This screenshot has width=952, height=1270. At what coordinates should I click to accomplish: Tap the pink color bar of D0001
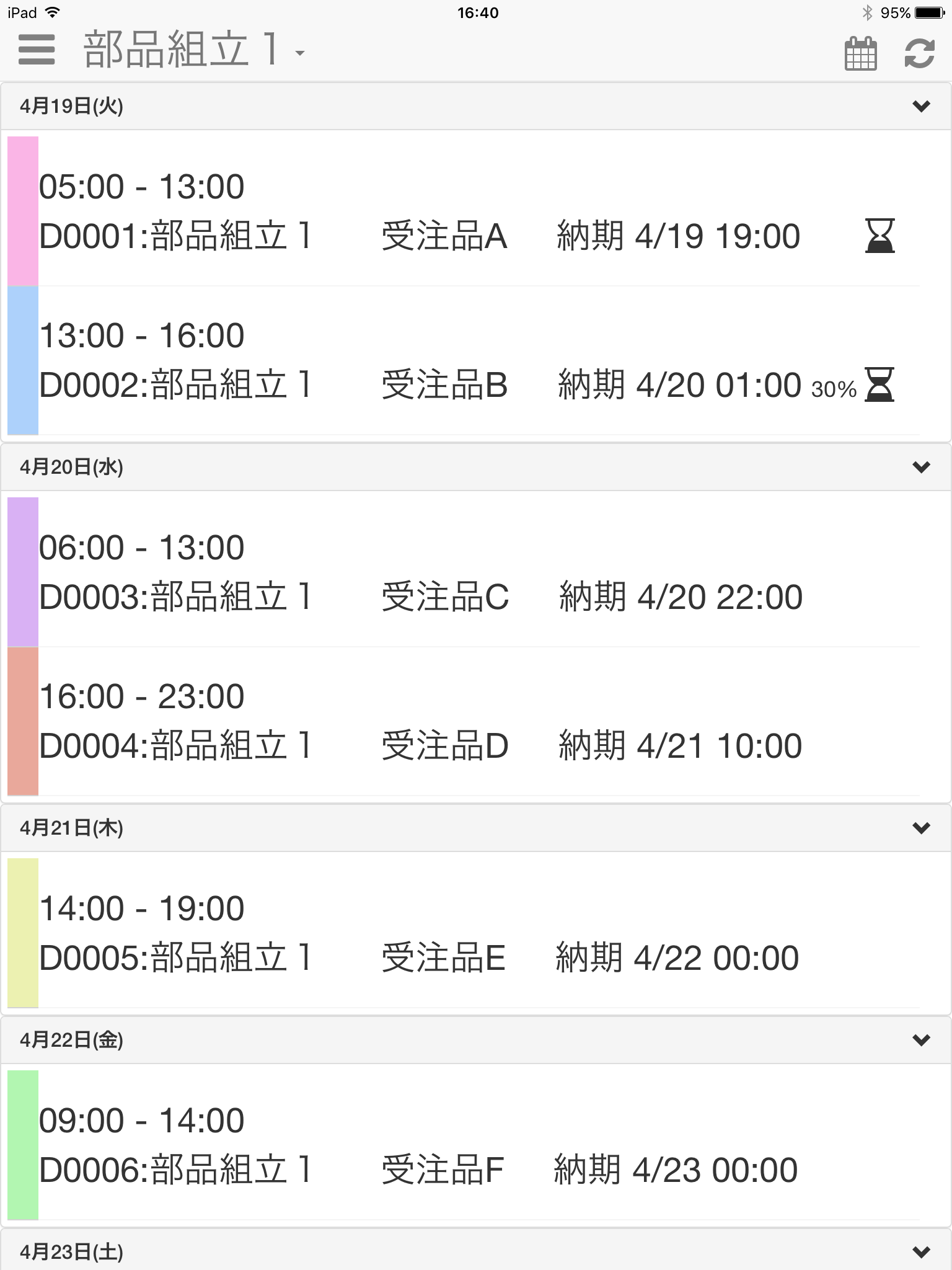click(x=23, y=211)
